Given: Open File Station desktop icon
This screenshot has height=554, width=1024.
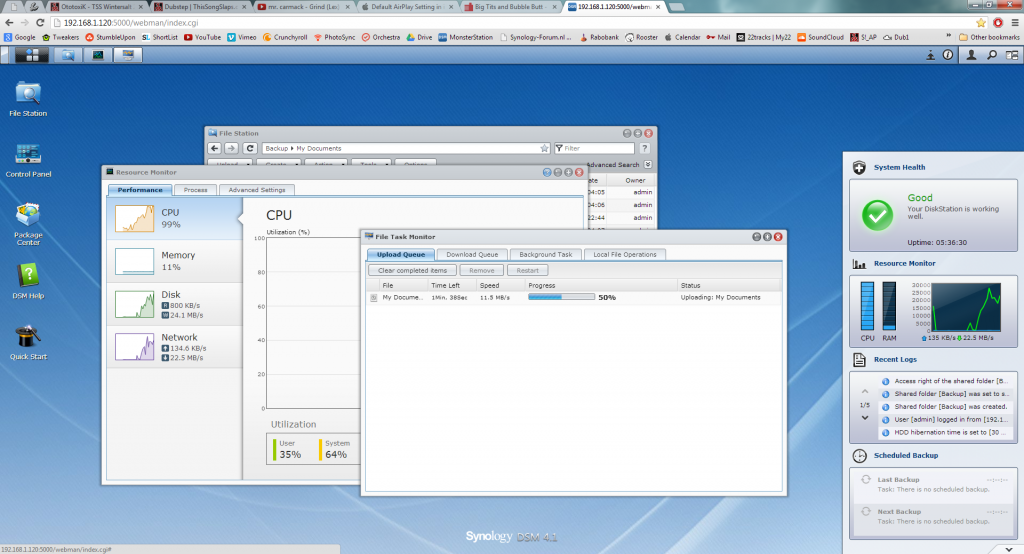Looking at the screenshot, I should pyautogui.click(x=28, y=97).
